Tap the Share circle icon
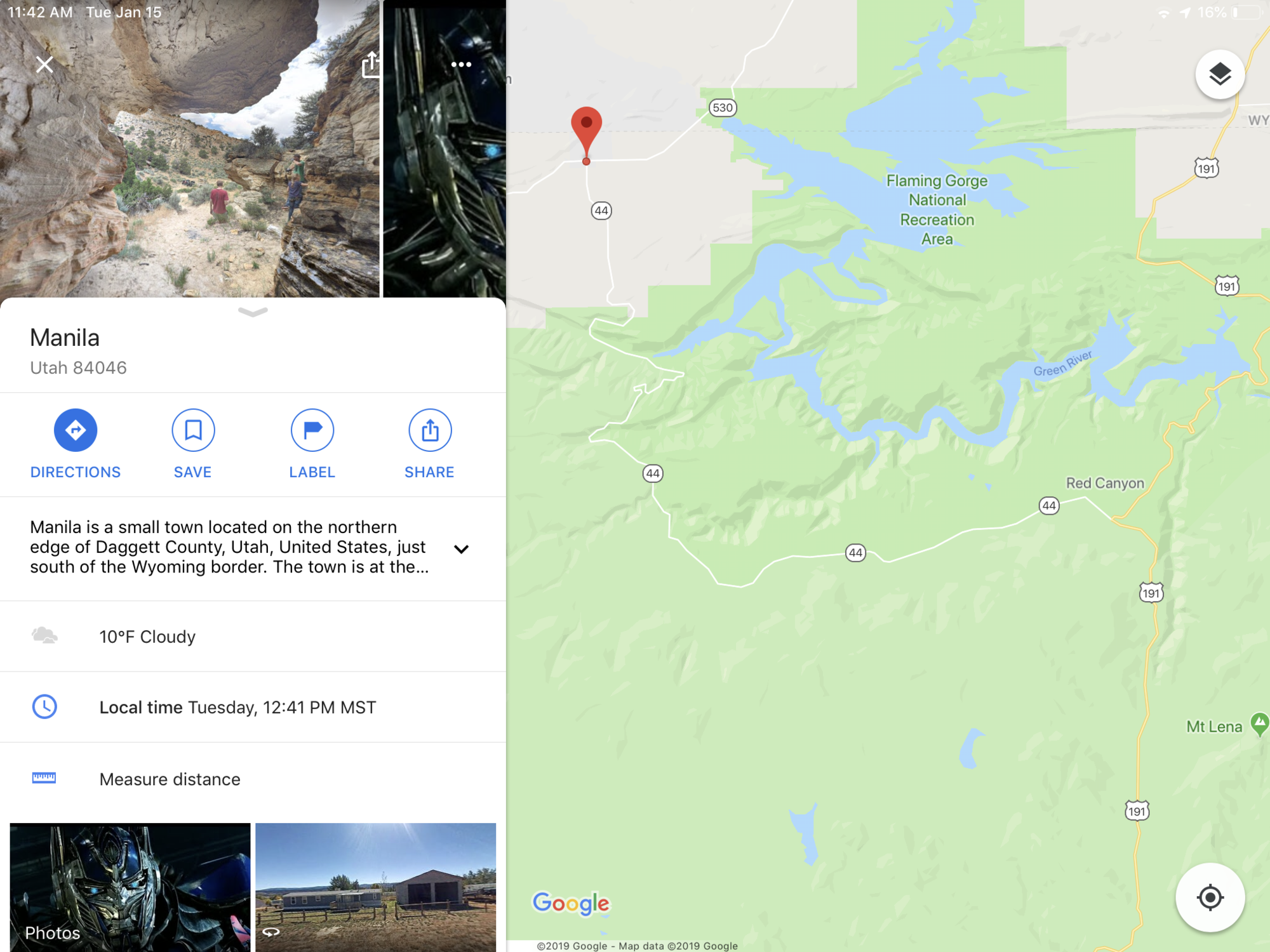The width and height of the screenshot is (1270, 952). pos(430,430)
